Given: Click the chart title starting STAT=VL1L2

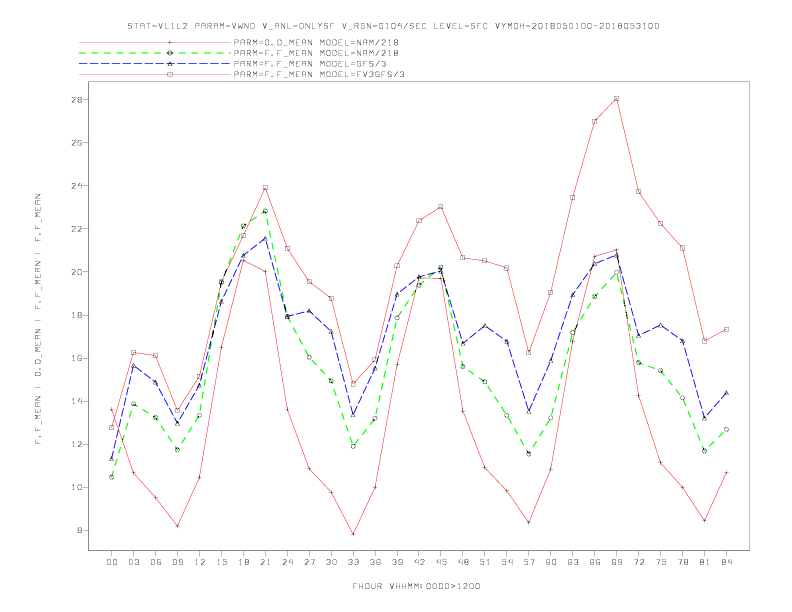Looking at the screenshot, I should (393, 26).
